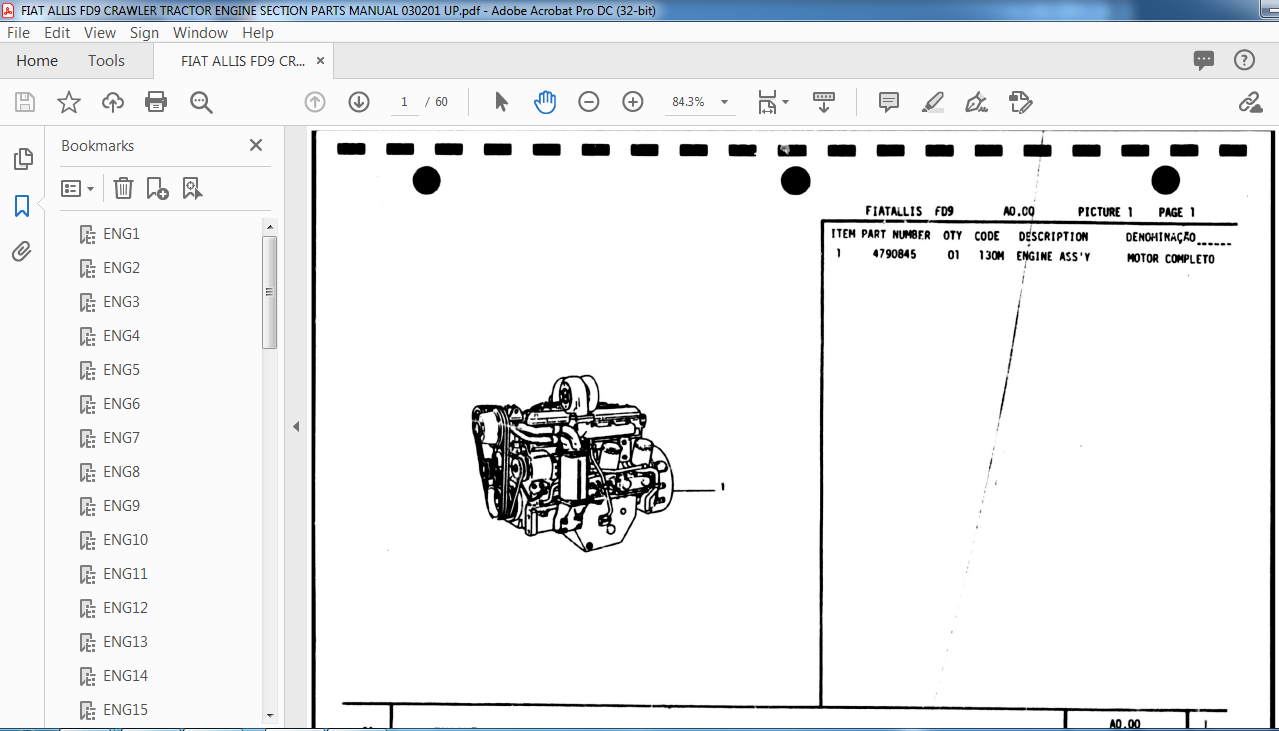Switch to Tools tab

point(106,61)
